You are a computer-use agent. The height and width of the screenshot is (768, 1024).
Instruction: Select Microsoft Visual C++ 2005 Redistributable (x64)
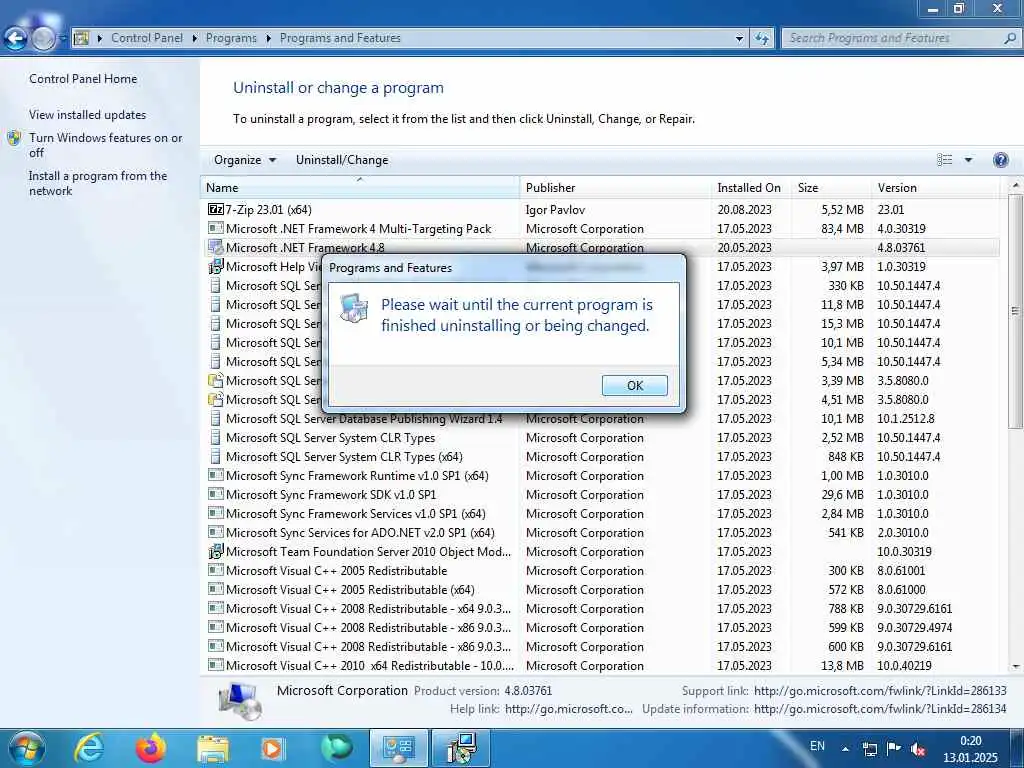tap(349, 589)
